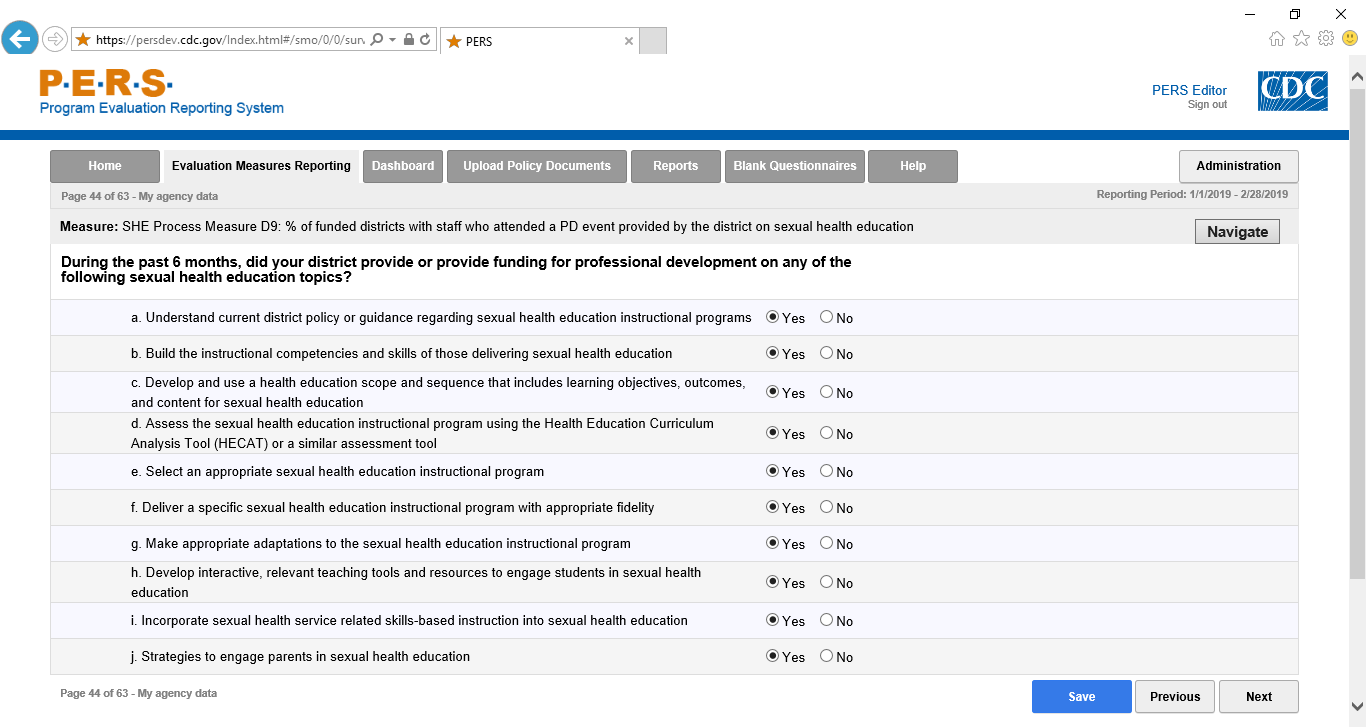The height and width of the screenshot is (727, 1366).
Task: Choose No for item e select program
Action: click(826, 471)
